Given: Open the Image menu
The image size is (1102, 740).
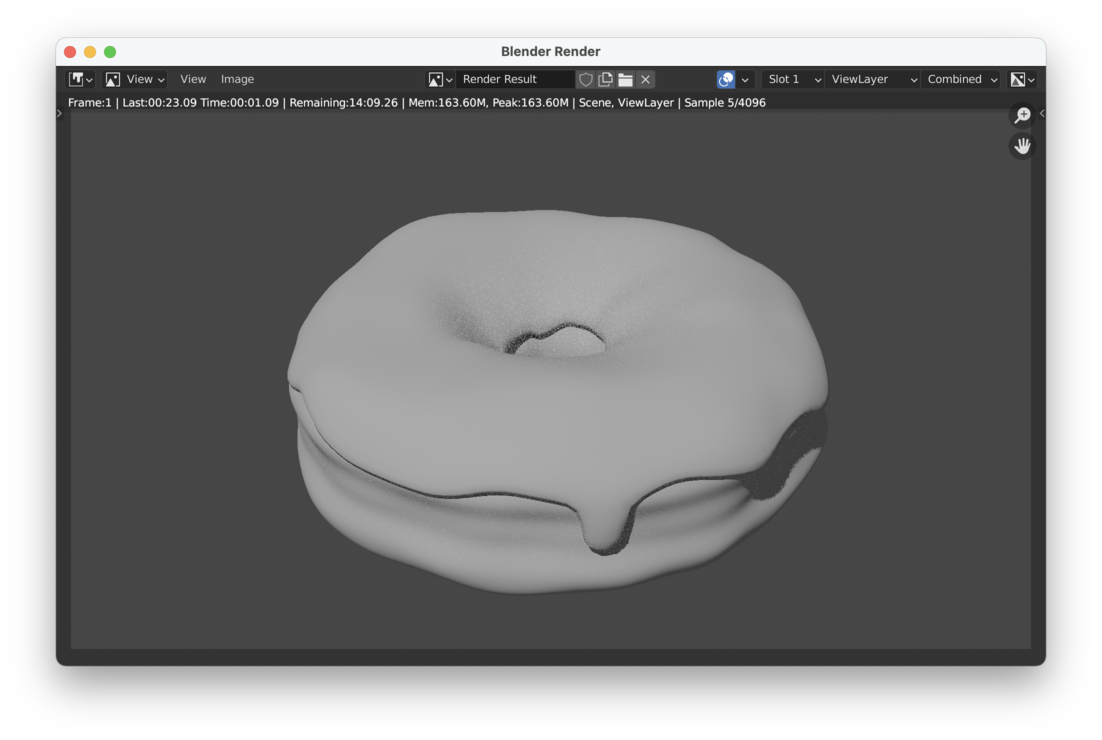Looking at the screenshot, I should click(237, 79).
